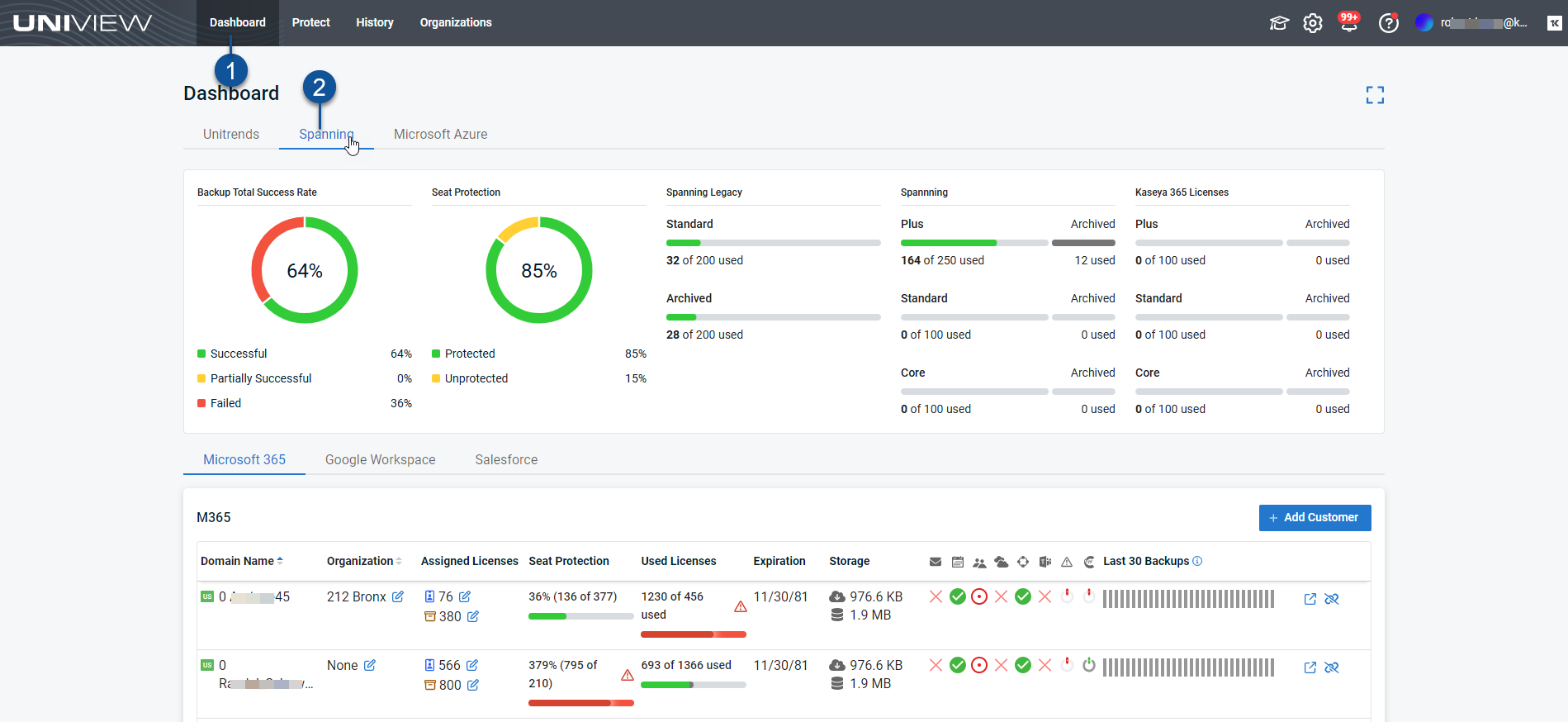Open the settings gear icon
Image resolution: width=1568 pixels, height=722 pixels.
1313,23
